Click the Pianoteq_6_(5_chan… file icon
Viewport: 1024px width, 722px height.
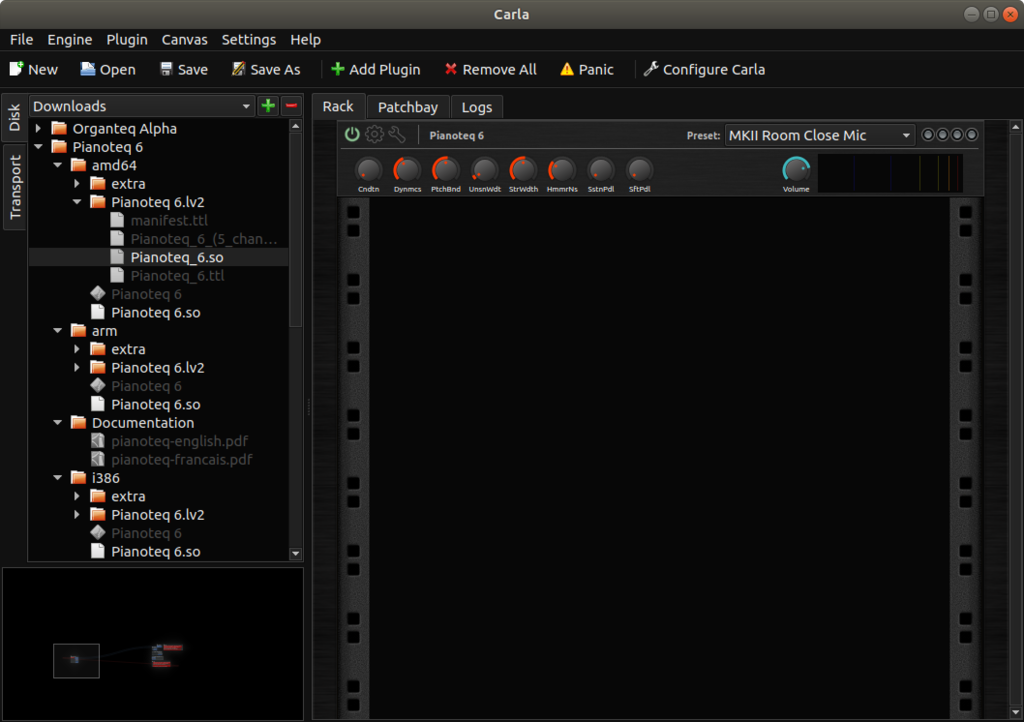coord(117,239)
